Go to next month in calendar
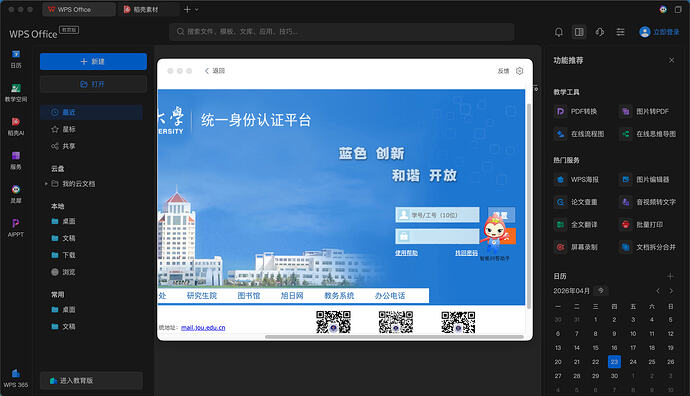 671,291
